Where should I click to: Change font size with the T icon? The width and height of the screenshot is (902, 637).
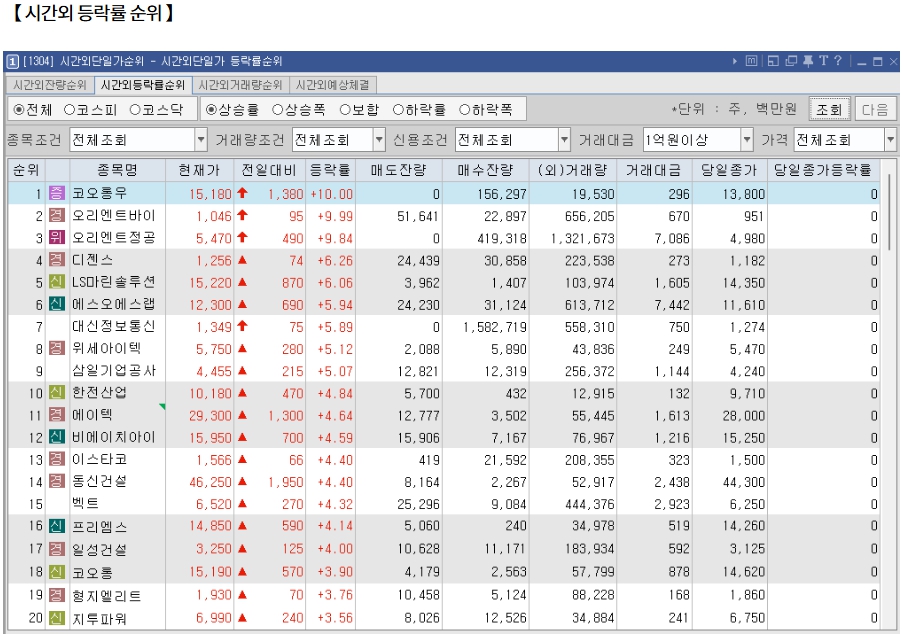coord(822,60)
